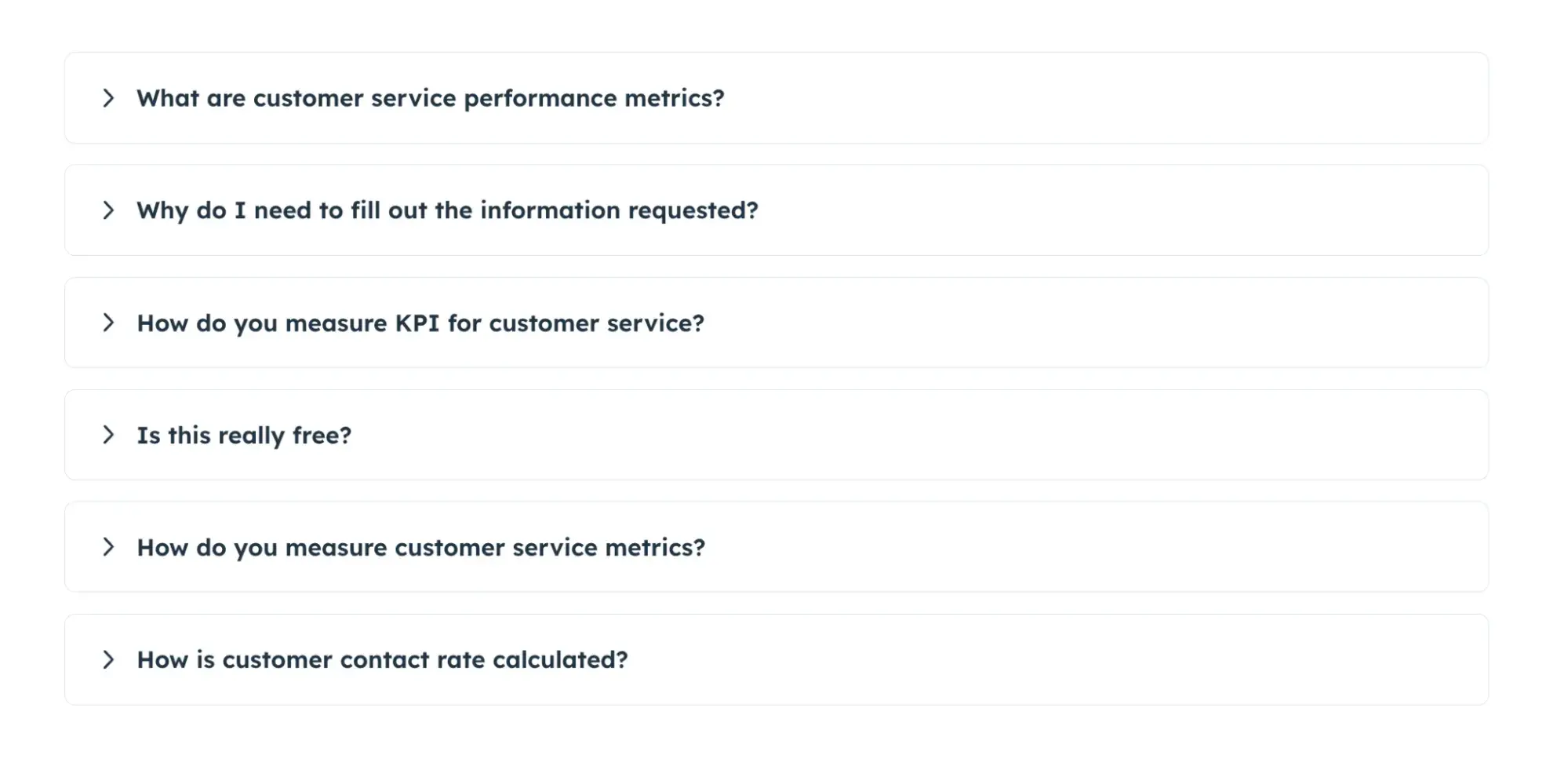Click the word 'free?' in the fourth question
1568x759 pixels.
pos(322,435)
